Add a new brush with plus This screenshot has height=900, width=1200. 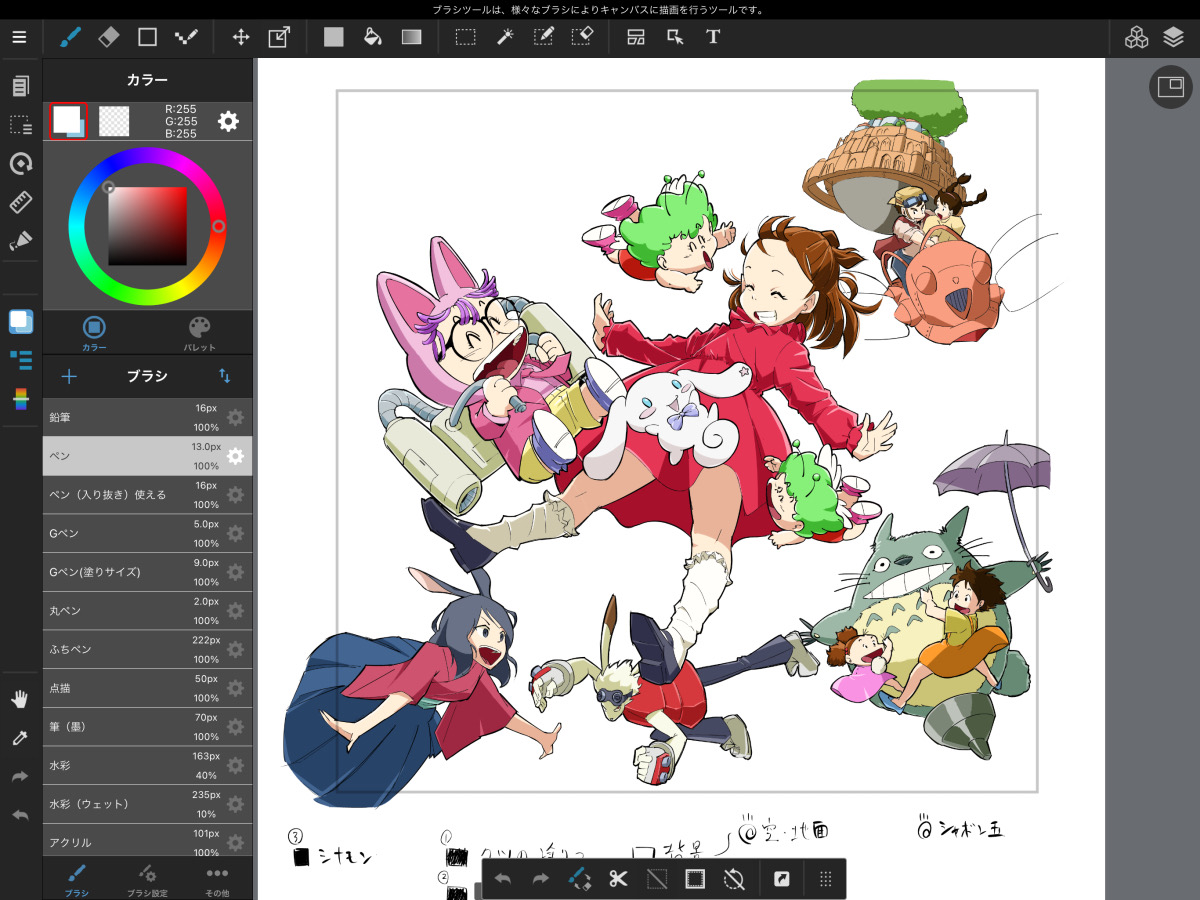pos(69,376)
